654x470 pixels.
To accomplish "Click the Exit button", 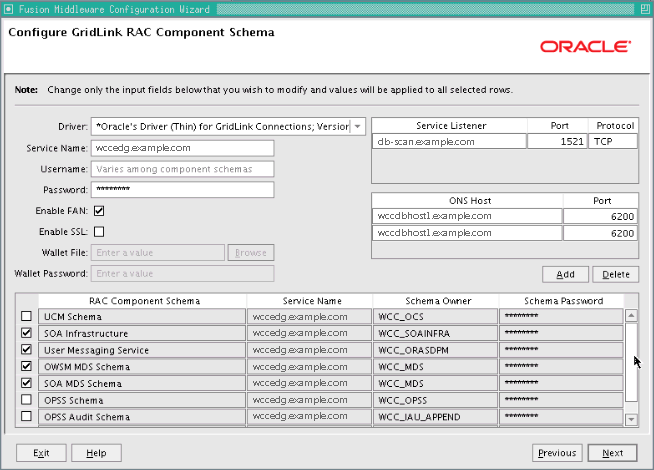I will 41,453.
